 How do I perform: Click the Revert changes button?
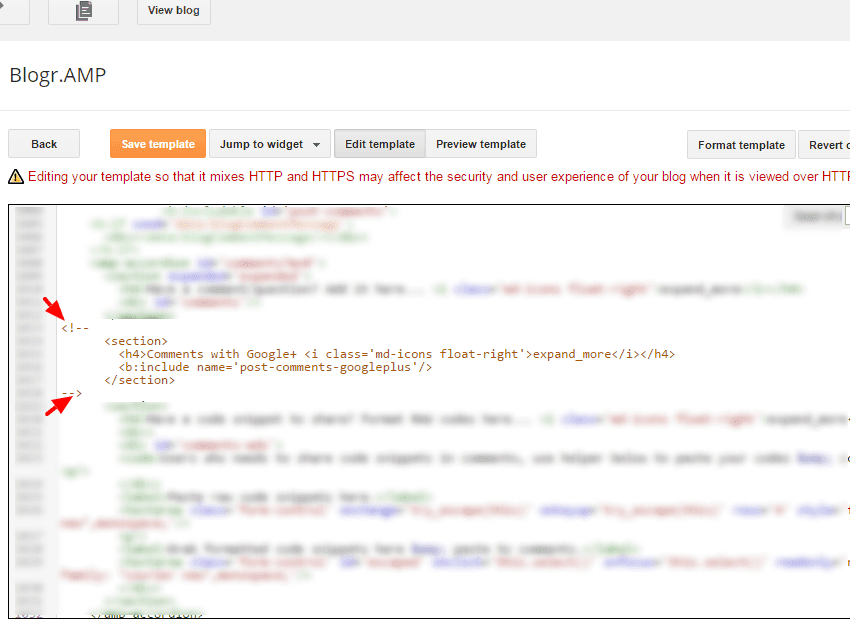[825, 145]
